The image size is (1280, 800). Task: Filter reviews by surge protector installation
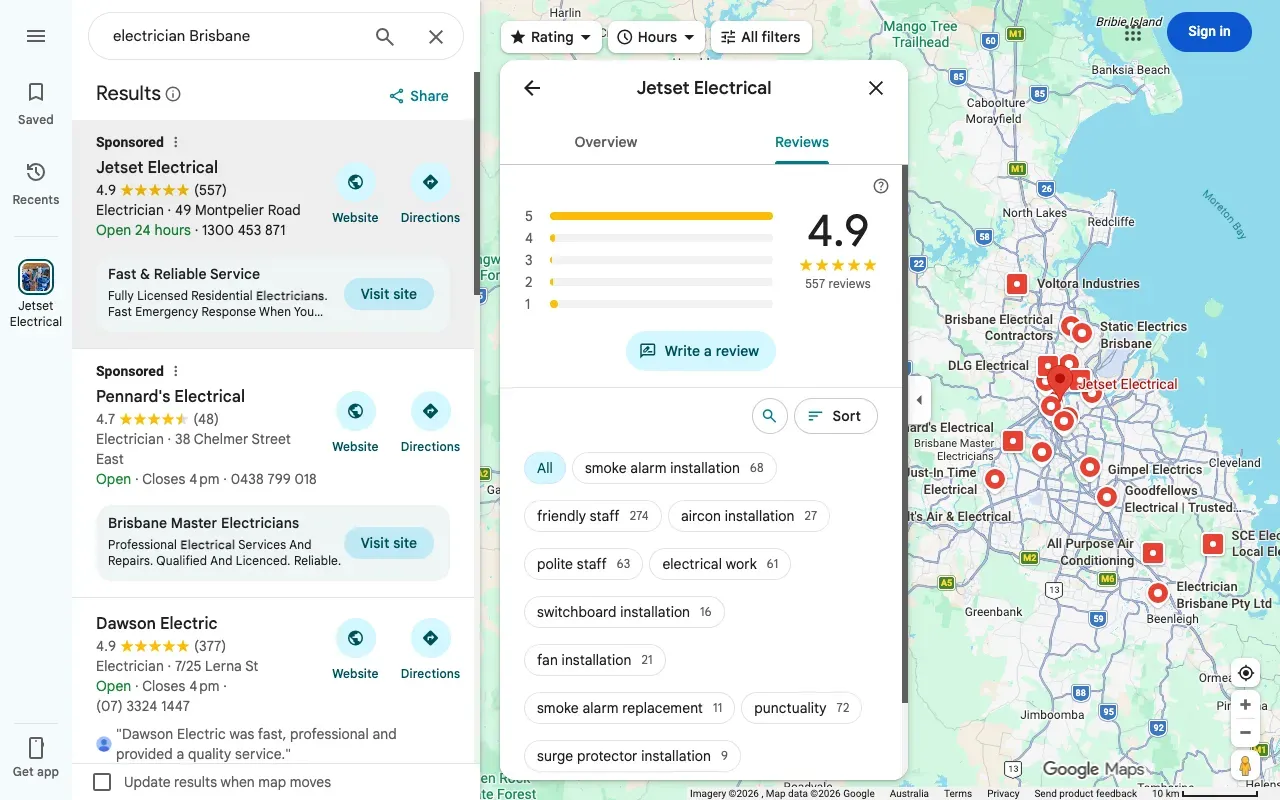tap(632, 756)
